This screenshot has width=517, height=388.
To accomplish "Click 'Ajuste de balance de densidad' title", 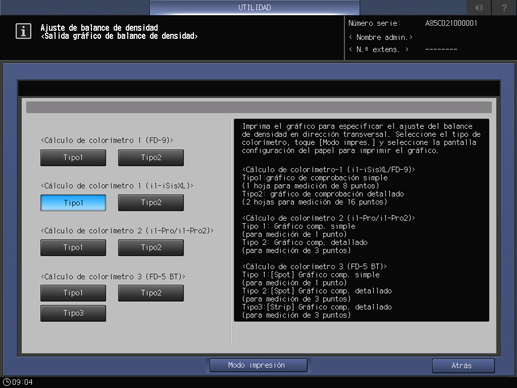I will pos(99,28).
